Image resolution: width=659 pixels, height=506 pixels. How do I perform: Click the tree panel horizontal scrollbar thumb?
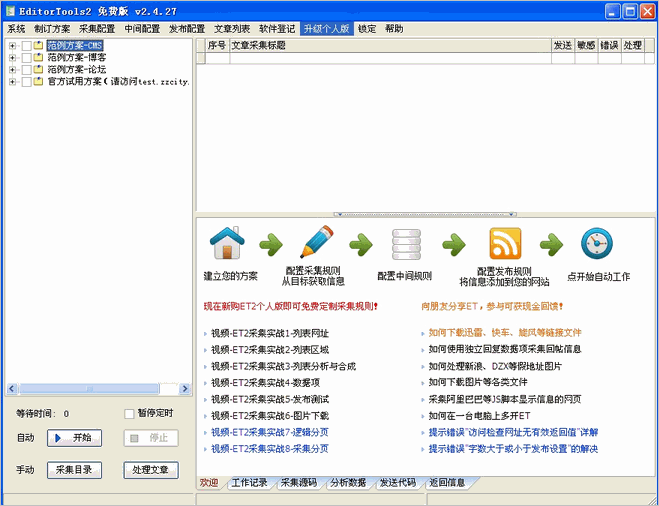coord(89,389)
